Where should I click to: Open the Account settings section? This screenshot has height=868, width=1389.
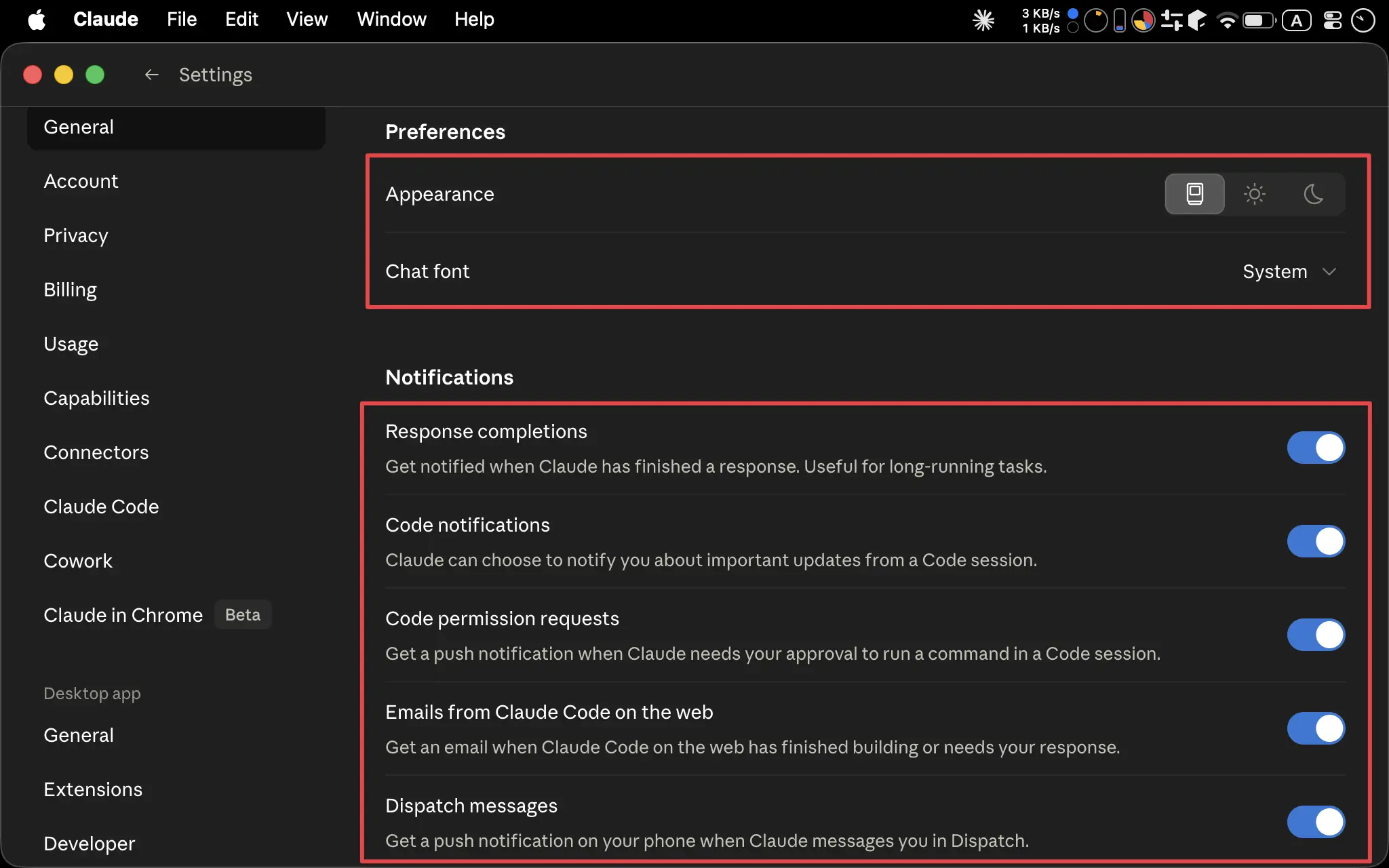point(176,181)
